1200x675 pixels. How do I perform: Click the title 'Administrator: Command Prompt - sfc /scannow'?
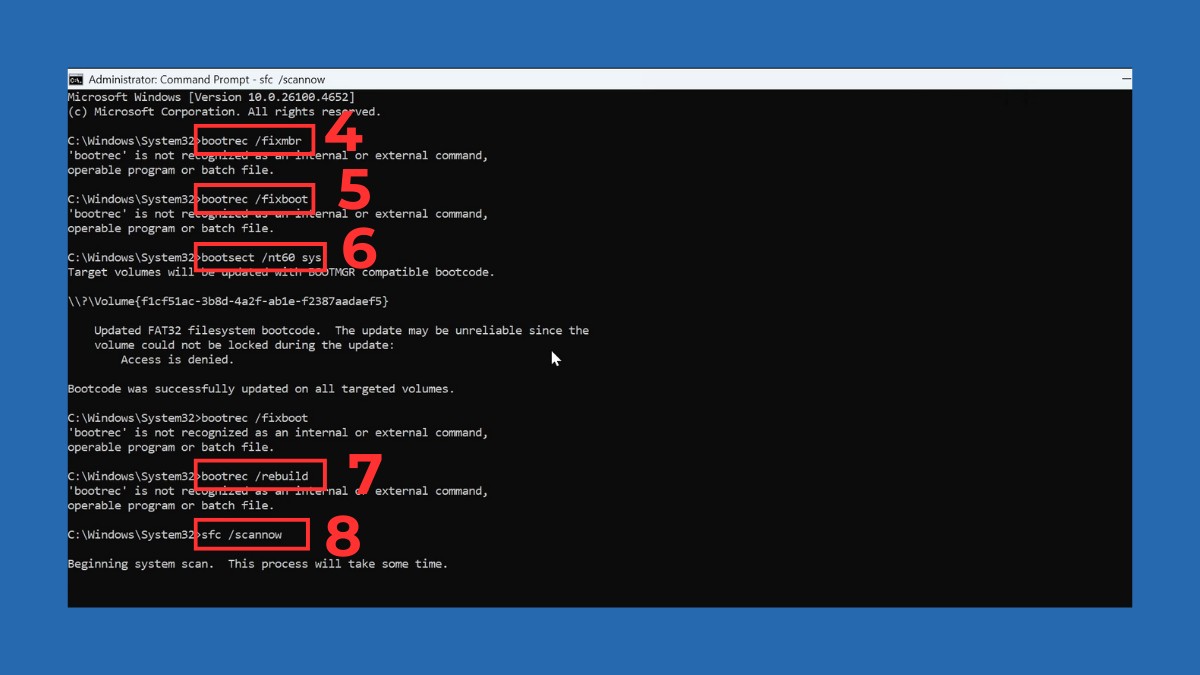[207, 79]
